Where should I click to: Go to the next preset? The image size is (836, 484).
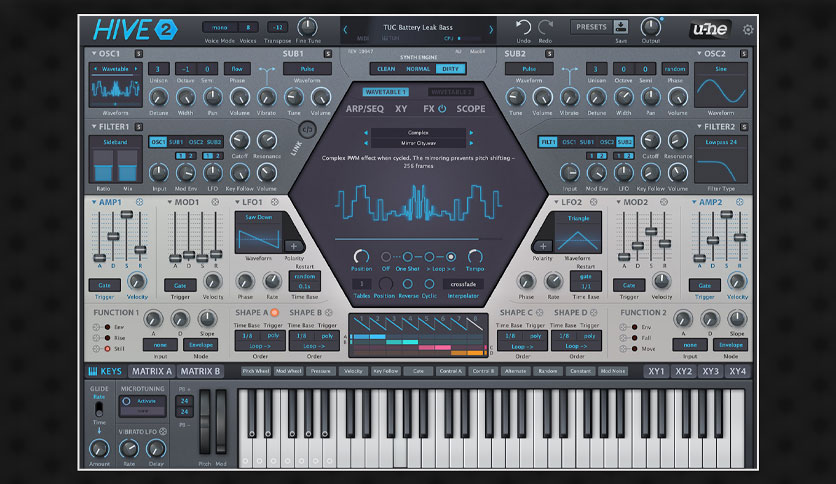pyautogui.click(x=491, y=30)
